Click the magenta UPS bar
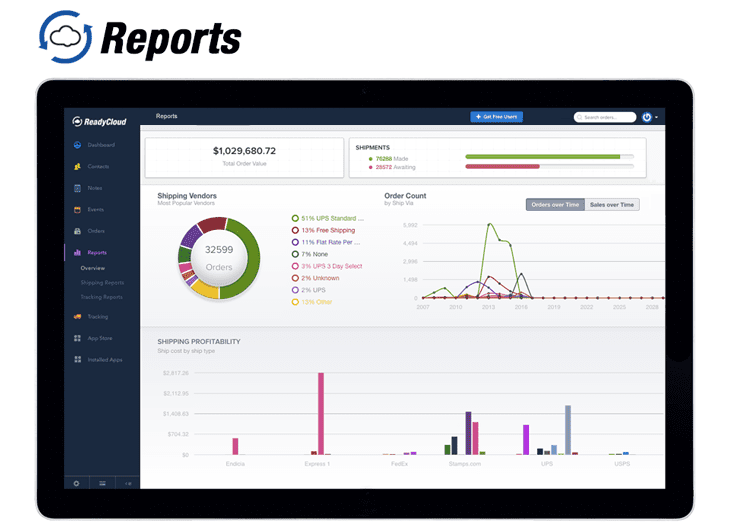Viewport: 730px width, 532px height. pyautogui.click(x=526, y=439)
